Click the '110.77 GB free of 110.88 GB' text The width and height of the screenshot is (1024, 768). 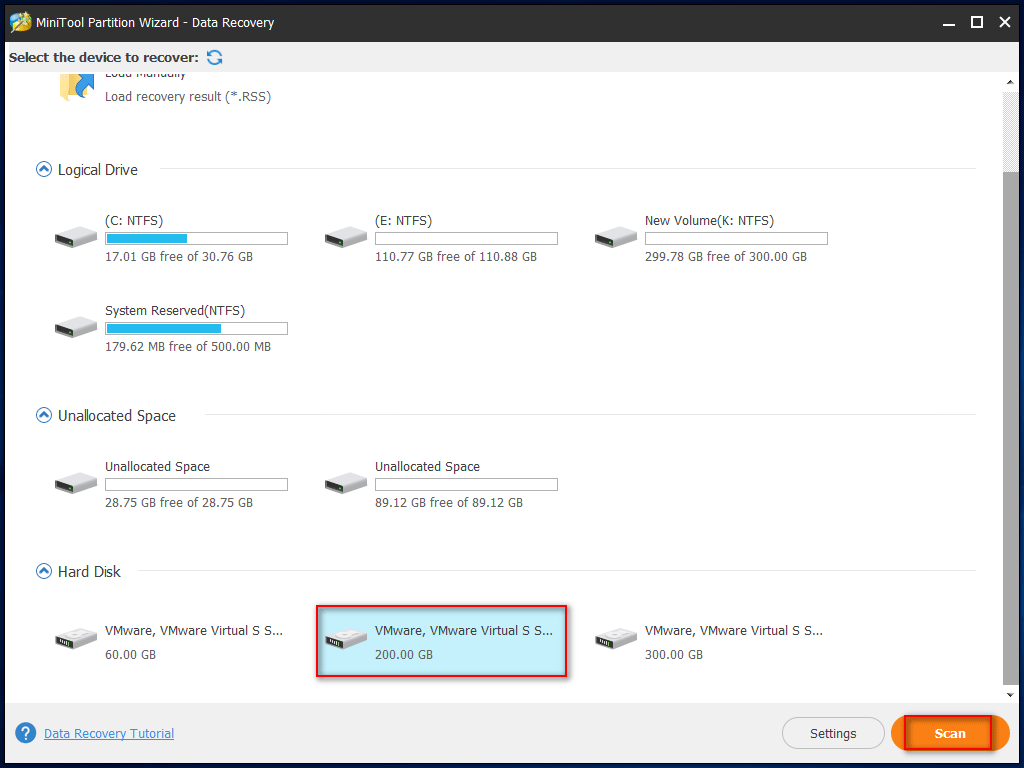click(456, 257)
